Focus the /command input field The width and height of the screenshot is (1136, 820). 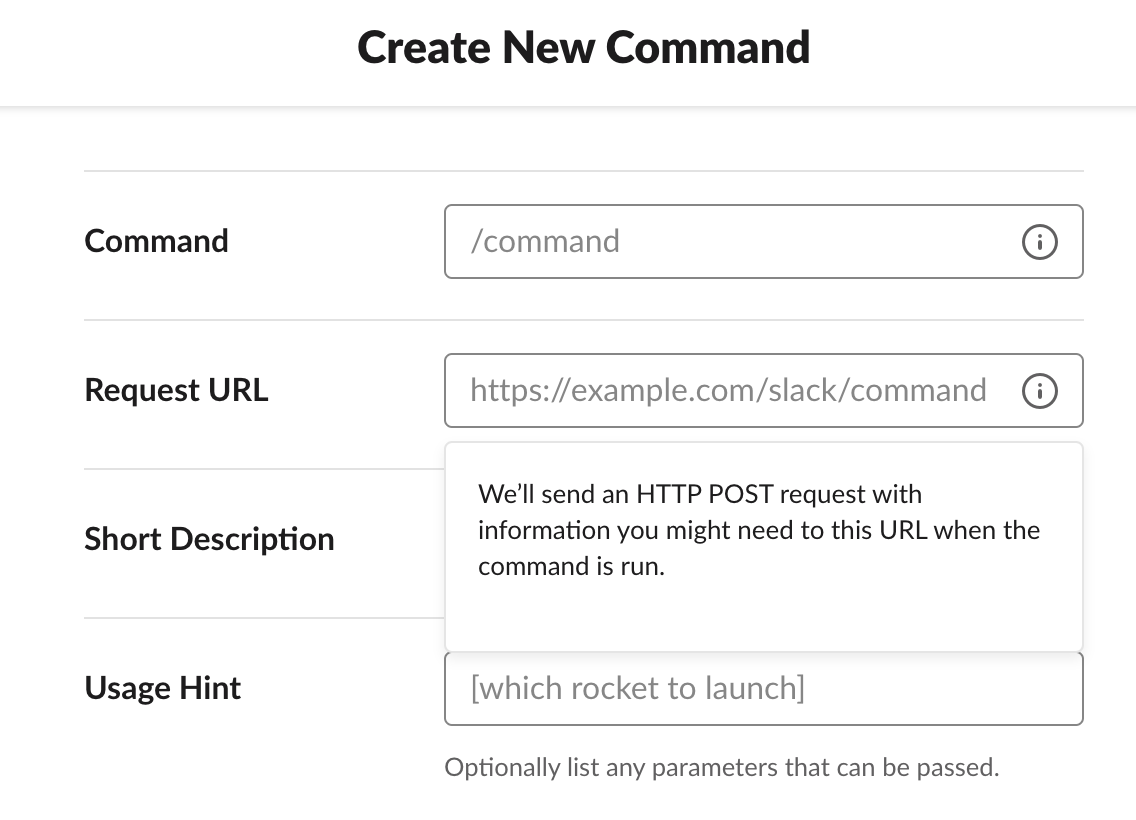click(x=764, y=242)
